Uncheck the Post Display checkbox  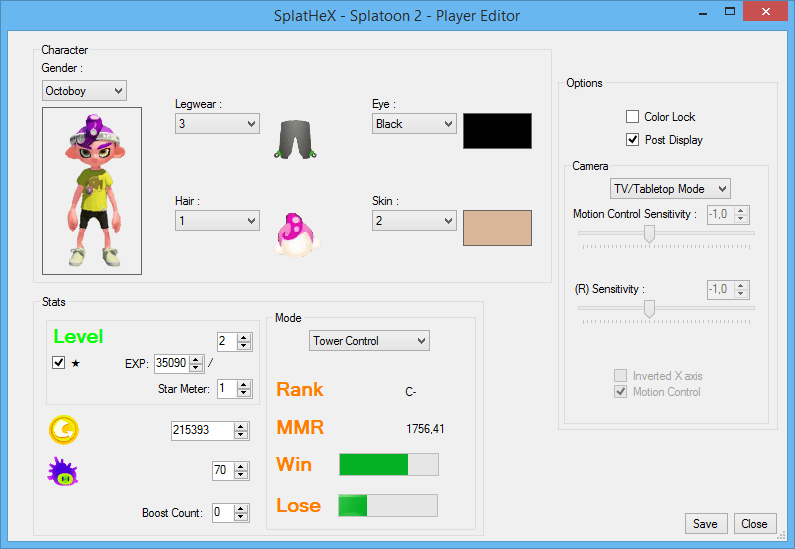point(632,139)
